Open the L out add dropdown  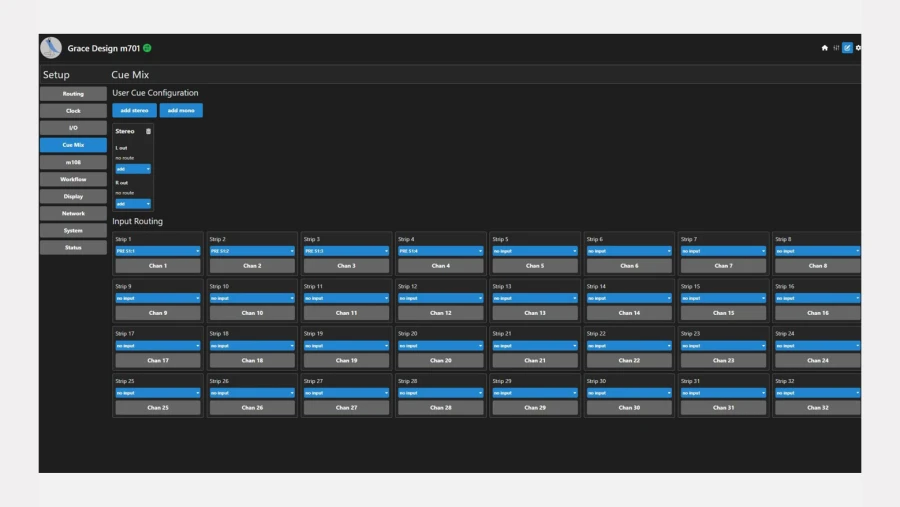tap(133, 169)
